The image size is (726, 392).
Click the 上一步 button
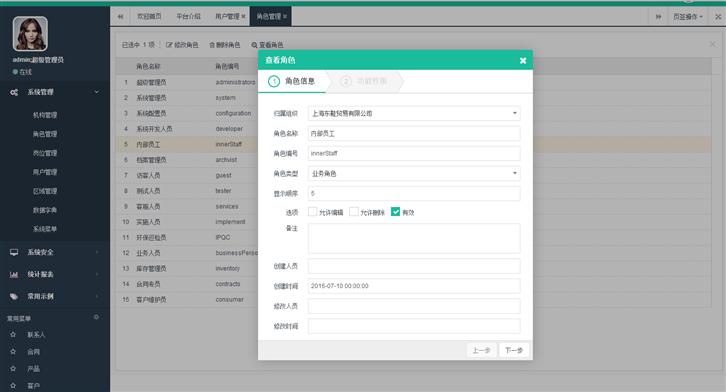point(482,350)
